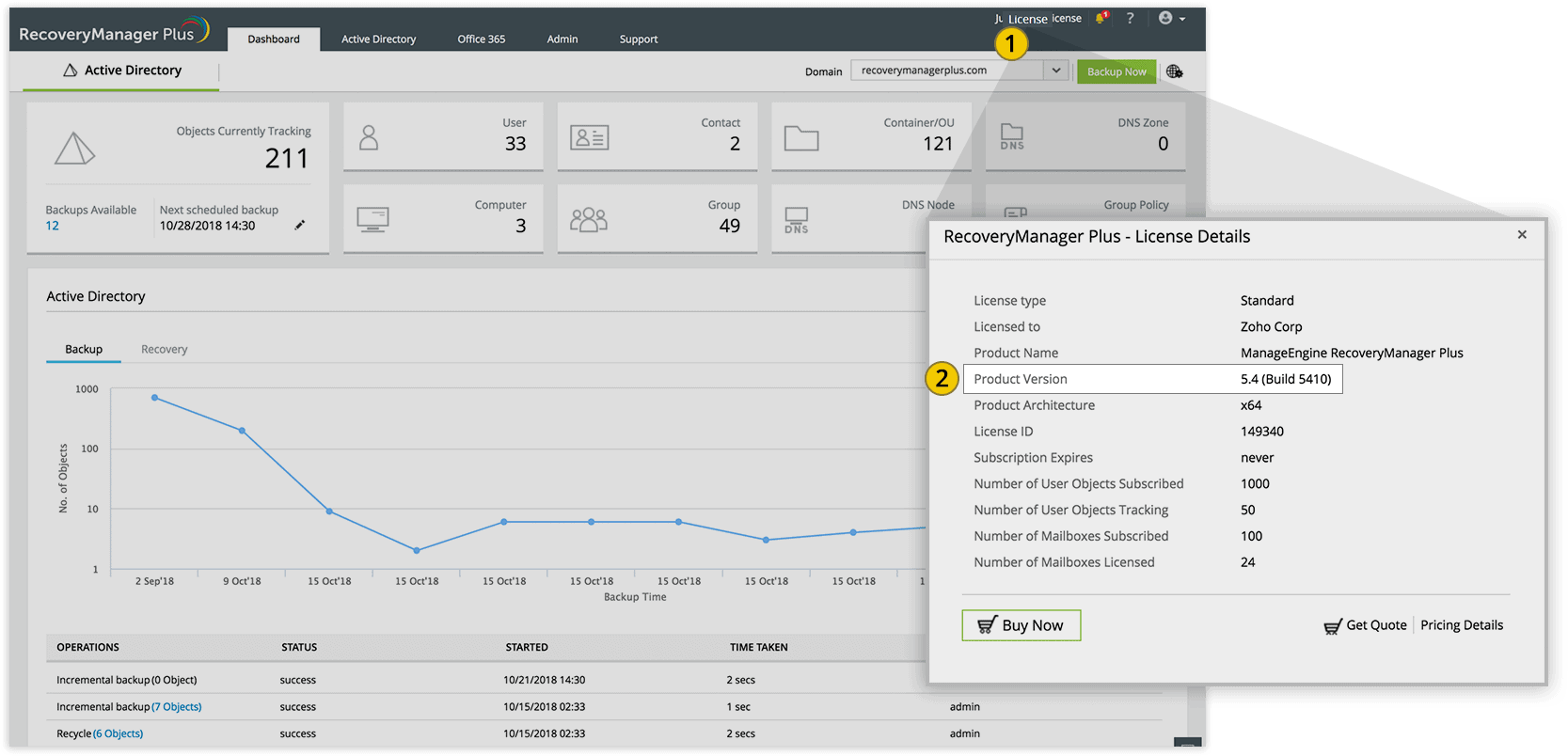Start backup with Backup Now button
Image resolution: width=1568 pixels, height=756 pixels.
(1117, 71)
